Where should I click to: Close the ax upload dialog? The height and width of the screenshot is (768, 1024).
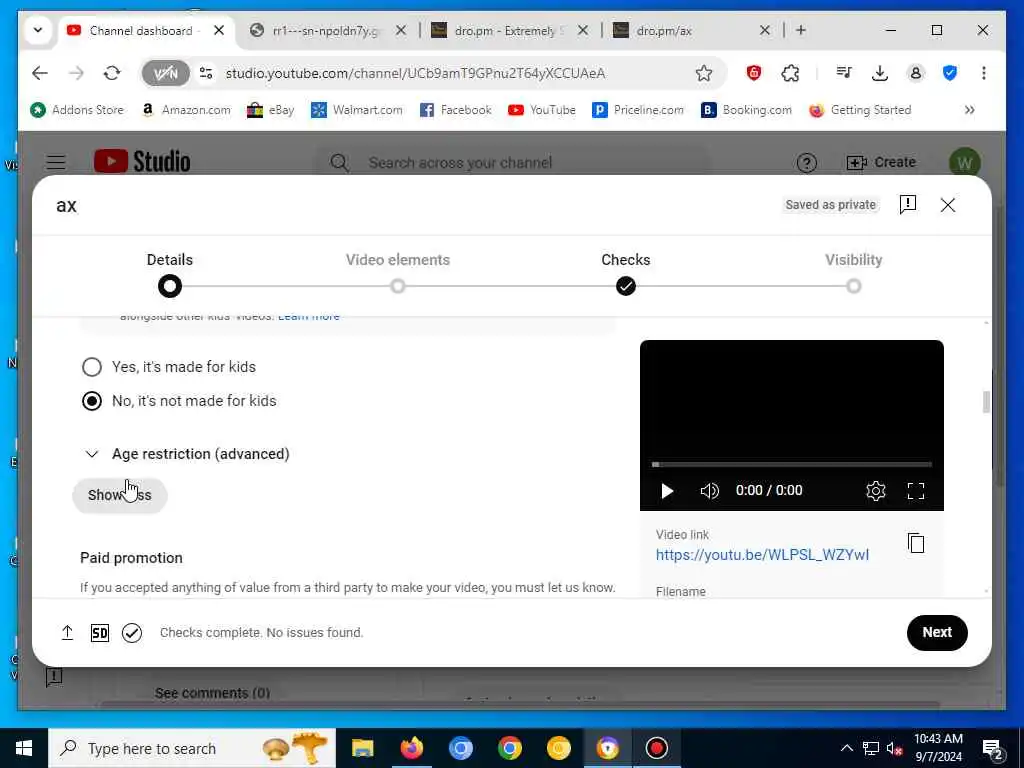click(948, 205)
